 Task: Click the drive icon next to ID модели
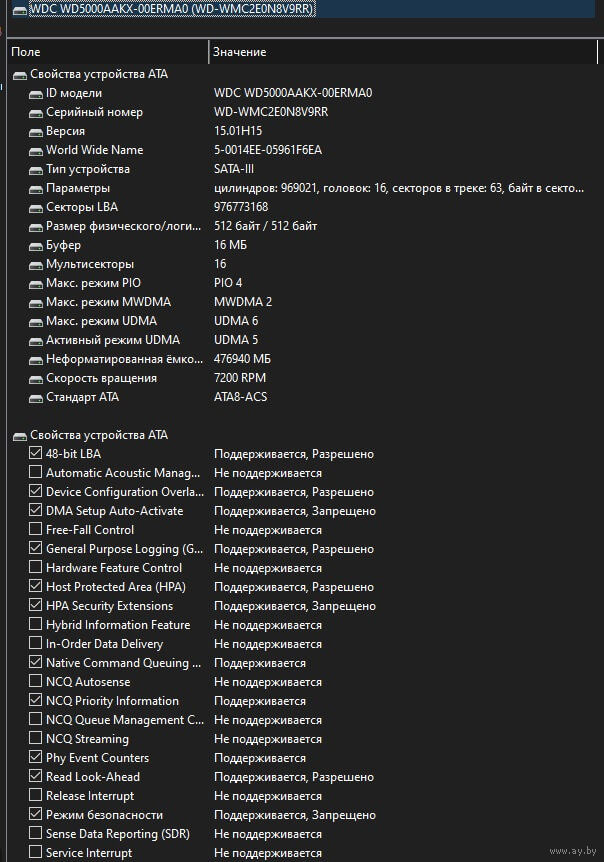[x=36, y=93]
